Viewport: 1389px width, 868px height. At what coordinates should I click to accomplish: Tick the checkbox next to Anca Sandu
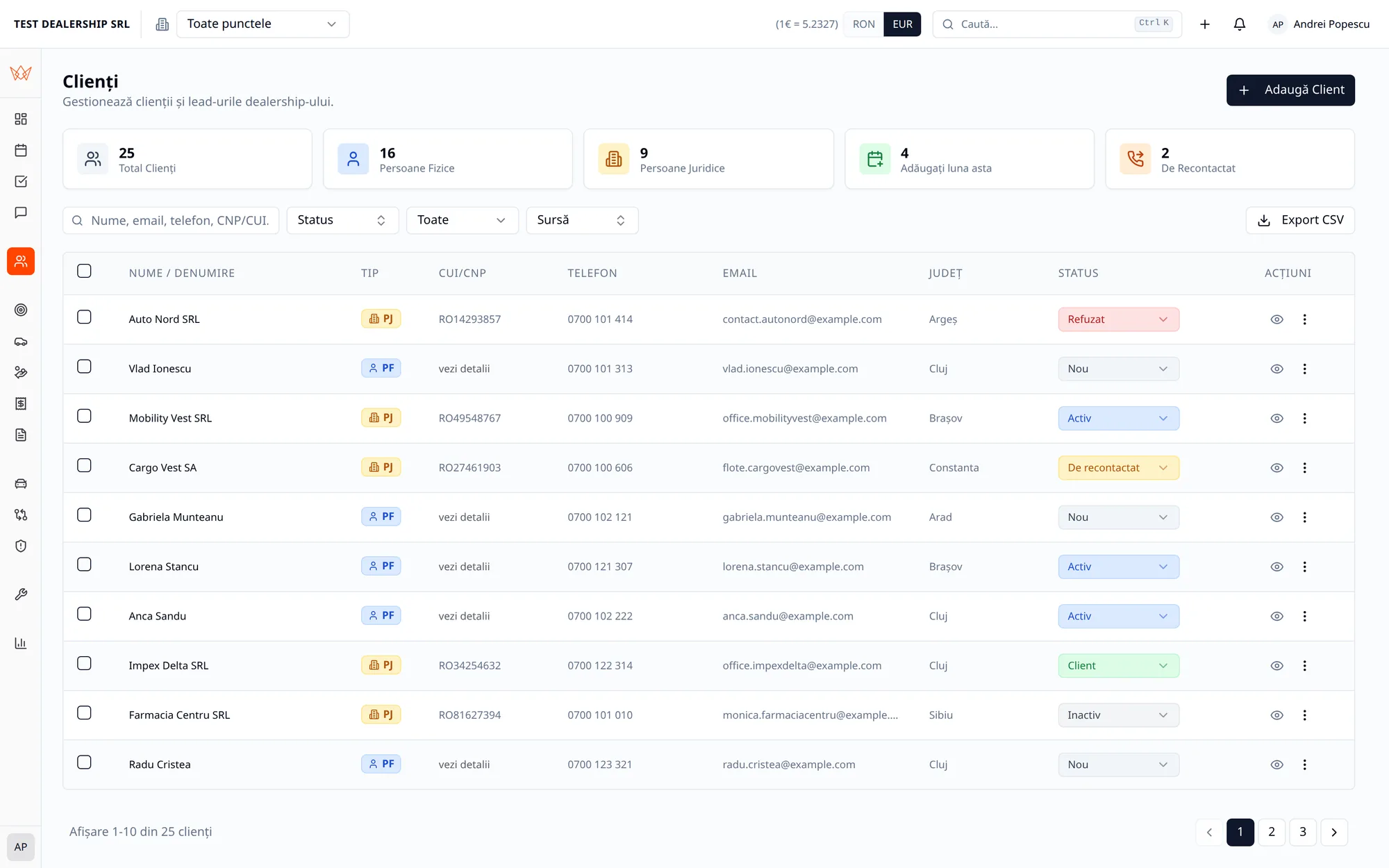tap(84, 614)
